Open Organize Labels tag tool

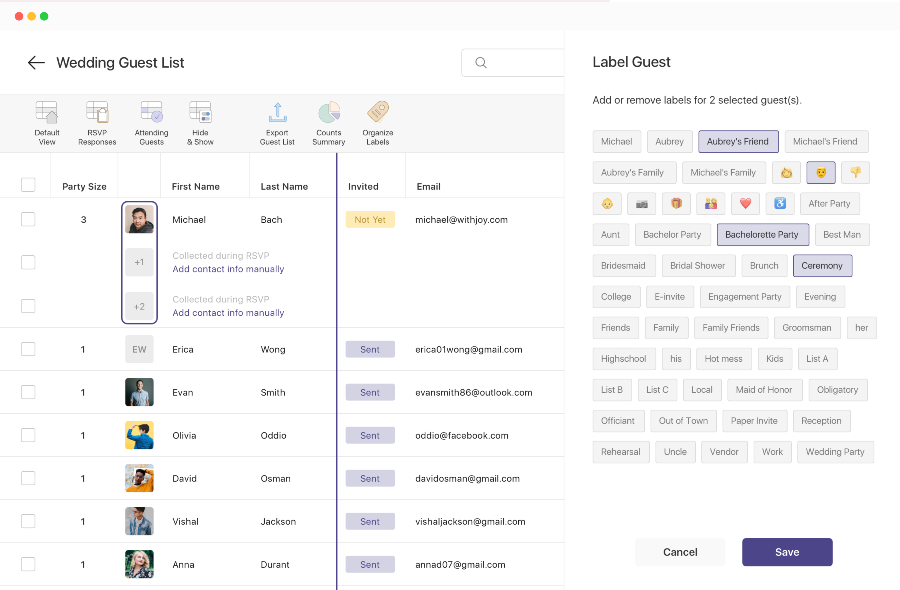tap(378, 123)
